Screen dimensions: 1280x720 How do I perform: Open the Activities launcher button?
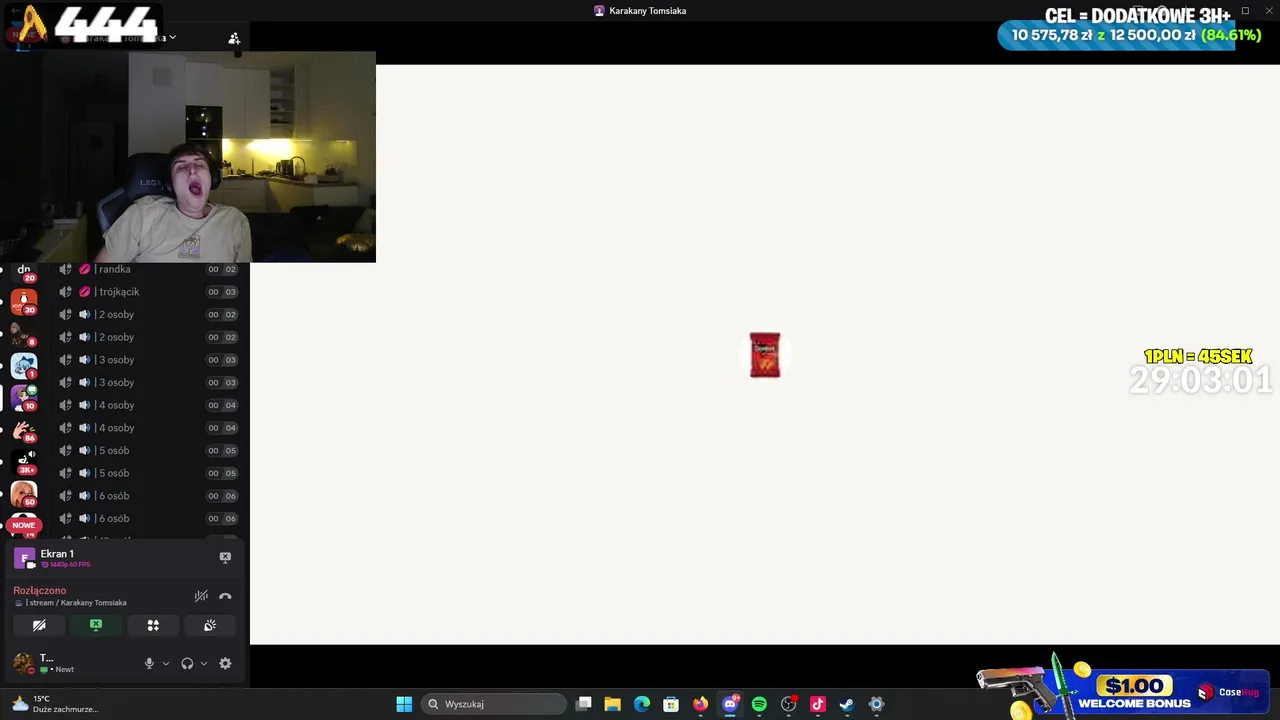pyautogui.click(x=153, y=625)
